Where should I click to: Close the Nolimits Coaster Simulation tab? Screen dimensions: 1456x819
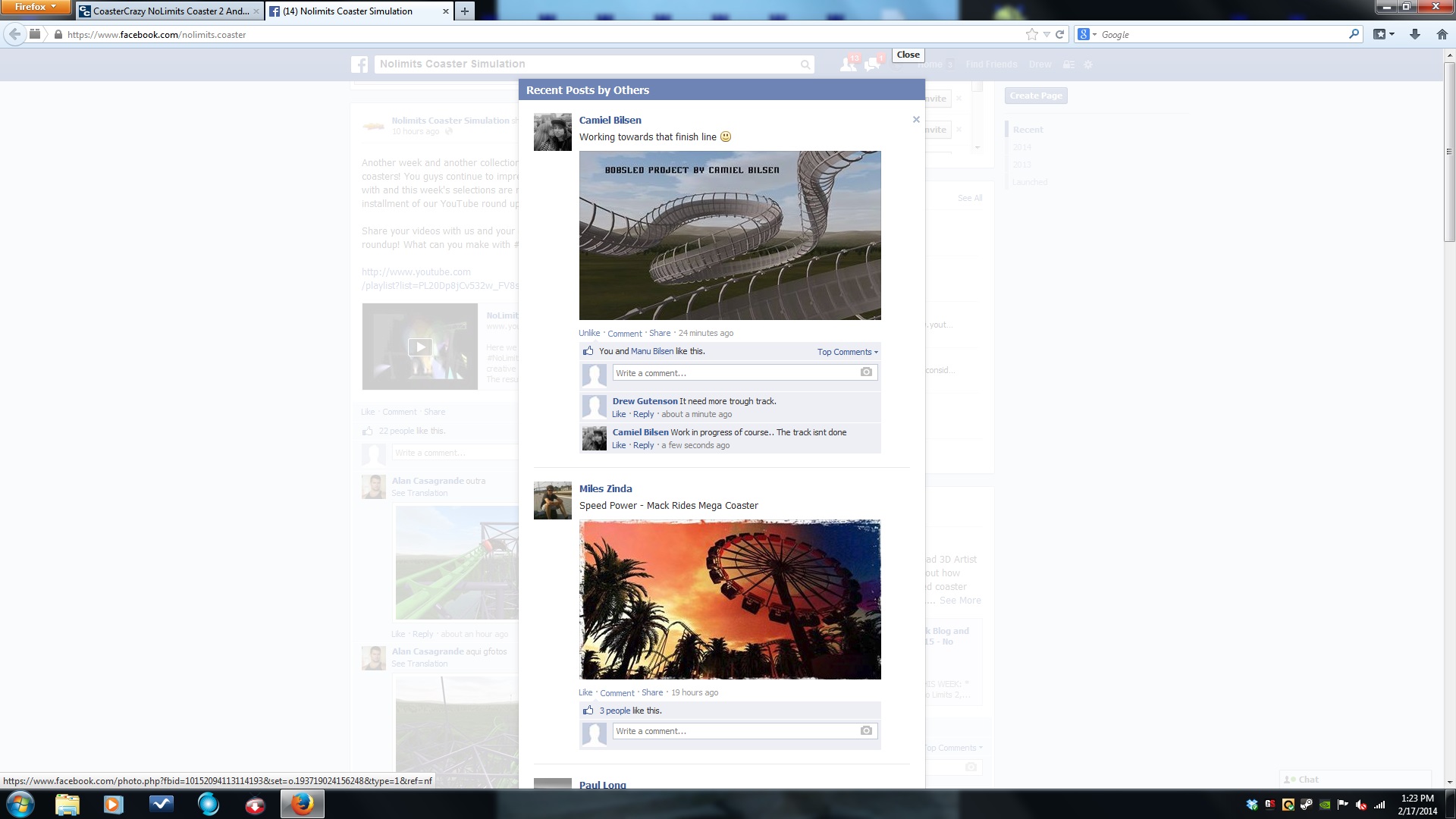tap(445, 11)
